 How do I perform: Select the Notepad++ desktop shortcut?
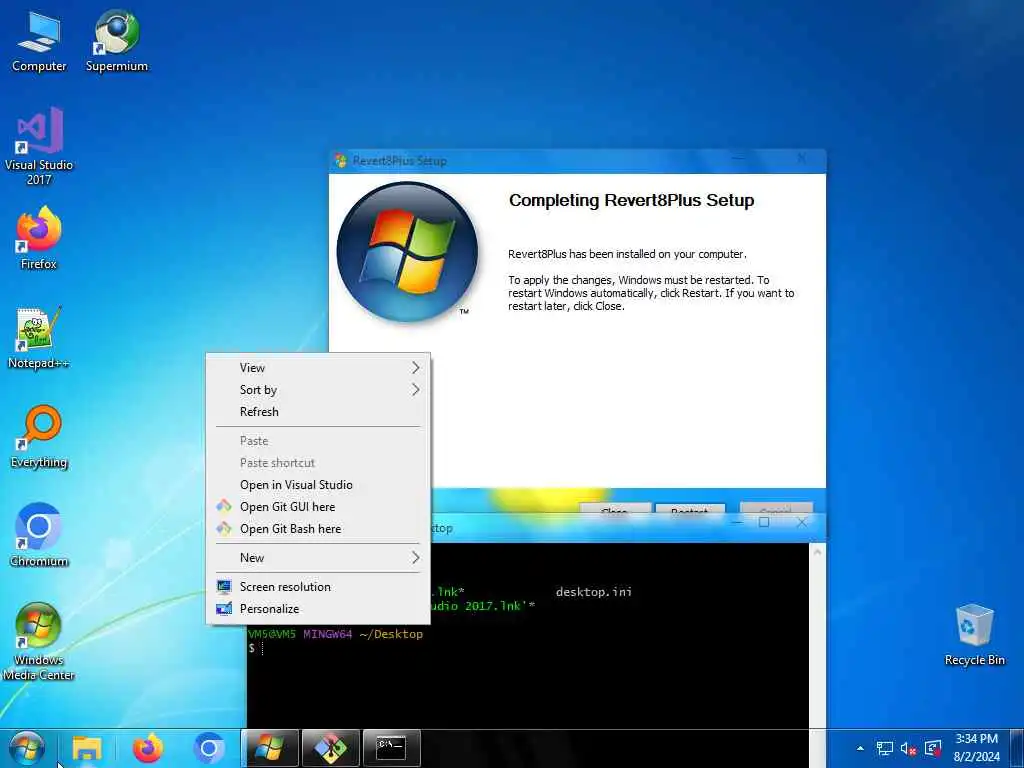(39, 338)
